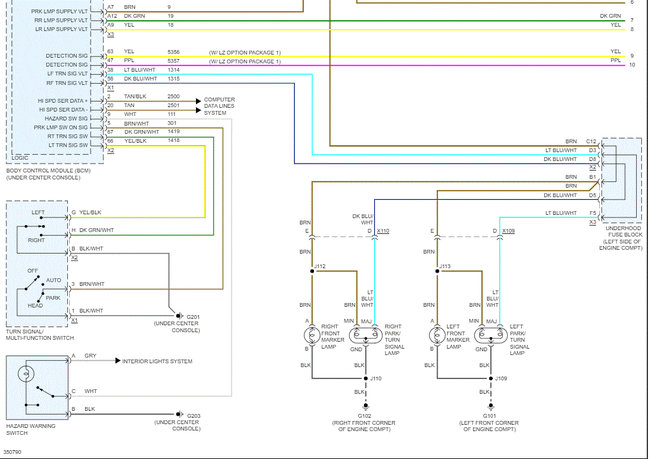
Task: Select the left park/turn signal lamp symbol
Action: [x=491, y=335]
